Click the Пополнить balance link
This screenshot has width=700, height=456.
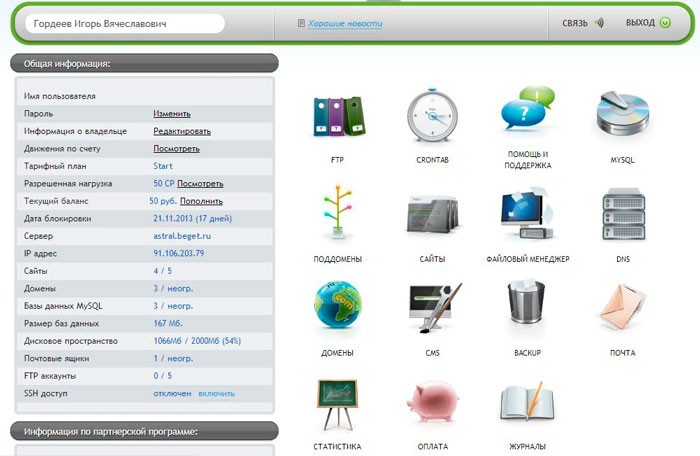tap(201, 201)
